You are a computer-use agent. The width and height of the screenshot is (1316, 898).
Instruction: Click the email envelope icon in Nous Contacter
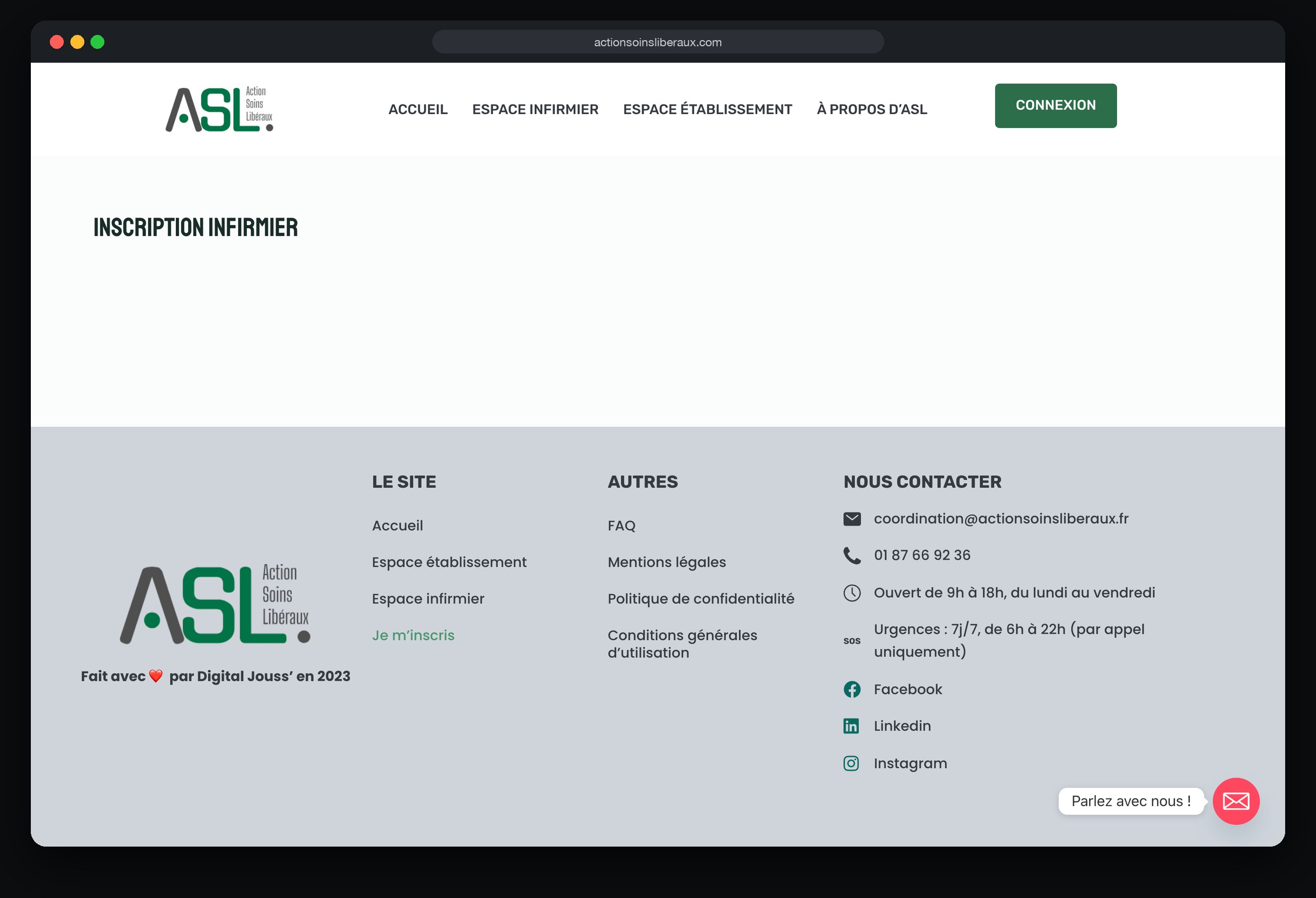852,519
